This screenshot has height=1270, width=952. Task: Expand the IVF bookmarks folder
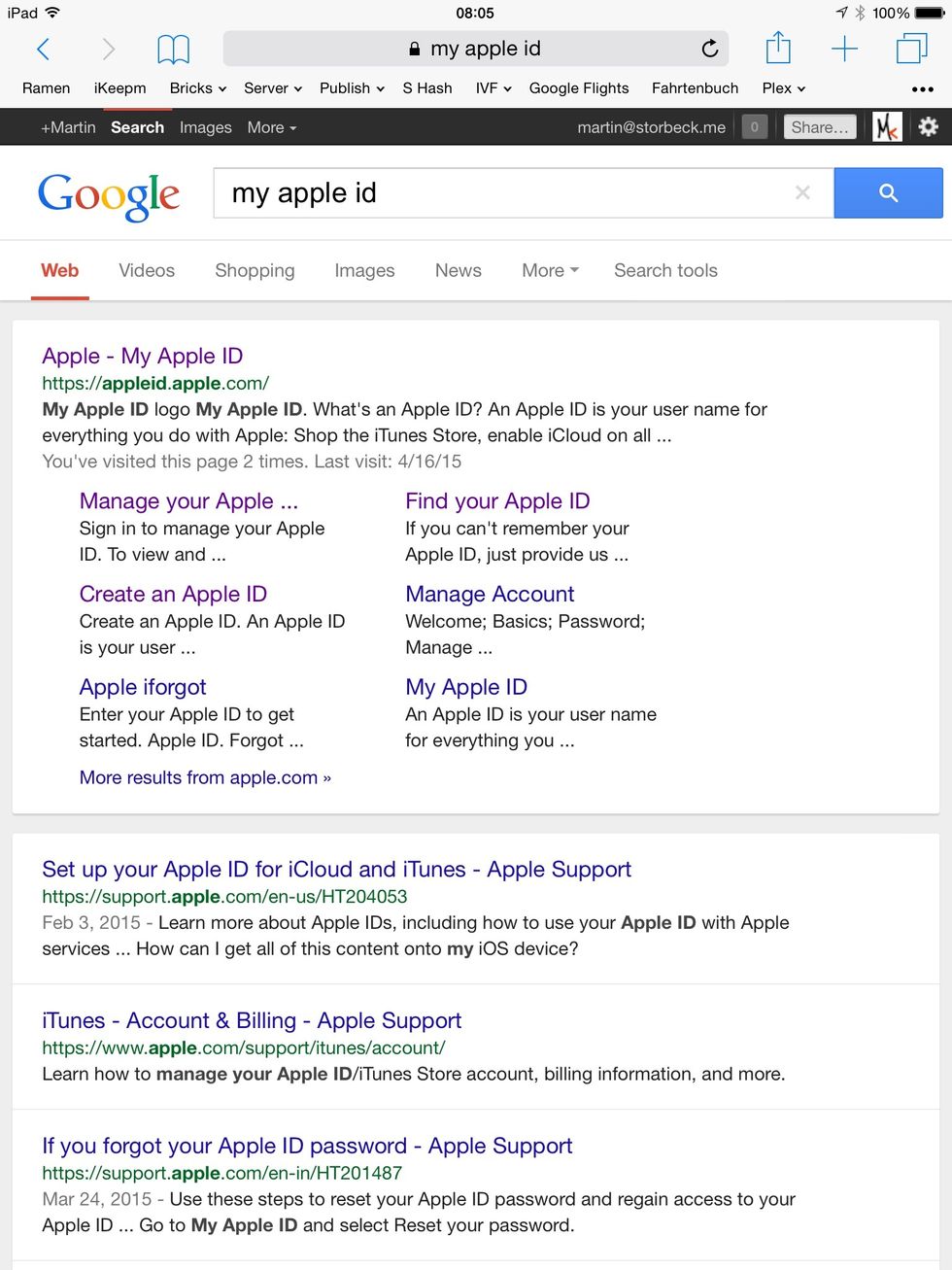pyautogui.click(x=494, y=88)
